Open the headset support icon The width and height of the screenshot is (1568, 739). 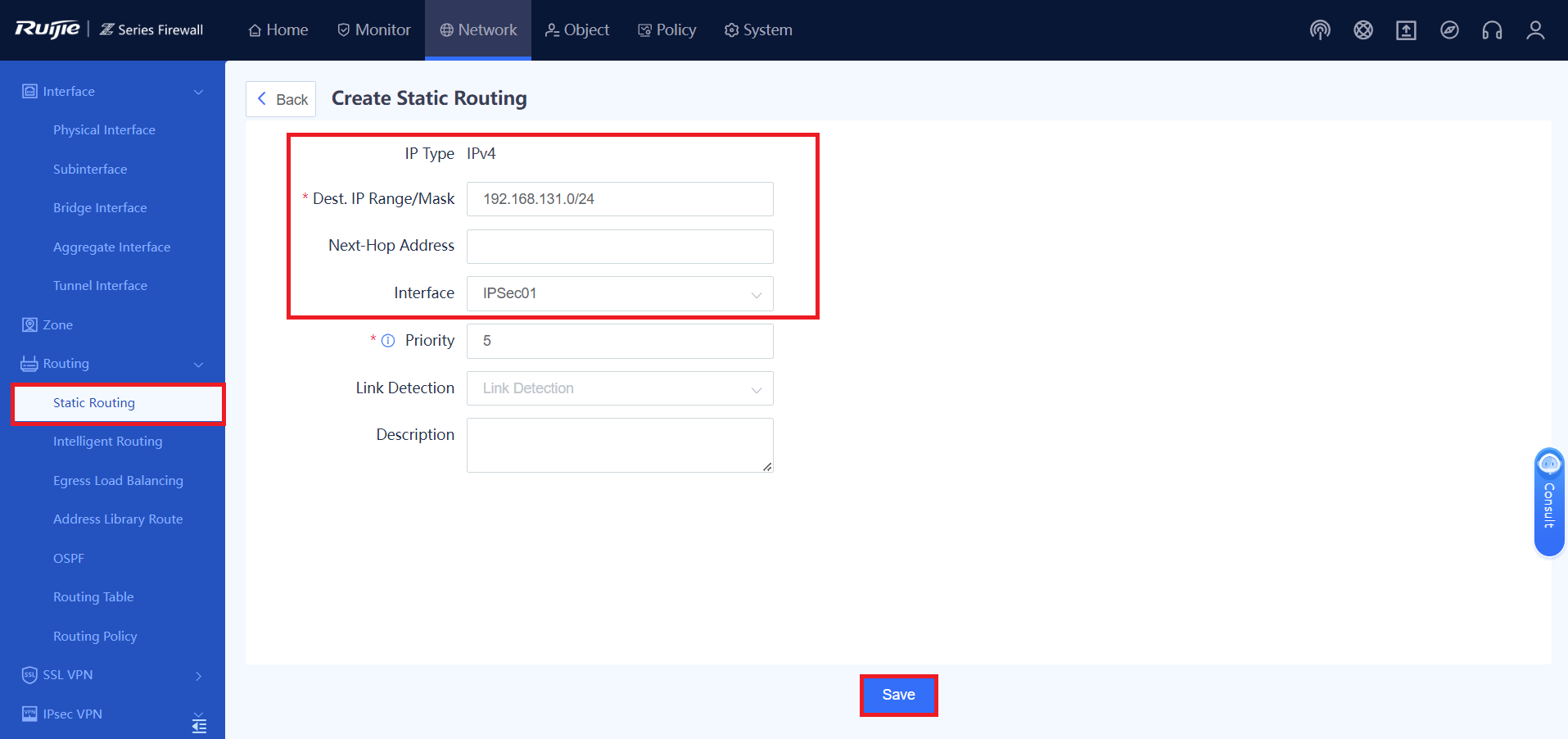[x=1492, y=30]
